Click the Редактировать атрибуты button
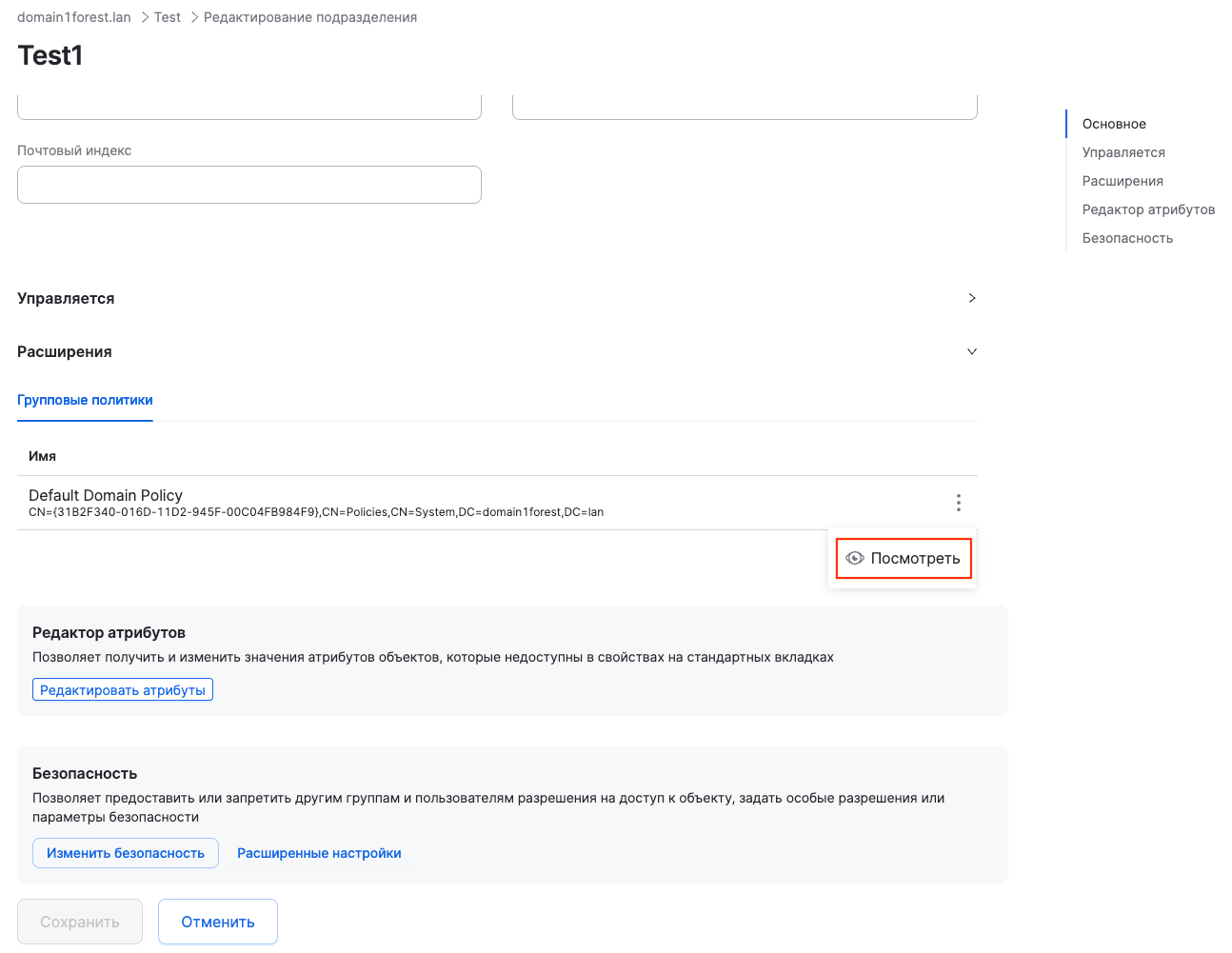The height and width of the screenshot is (953, 1232). point(123,690)
